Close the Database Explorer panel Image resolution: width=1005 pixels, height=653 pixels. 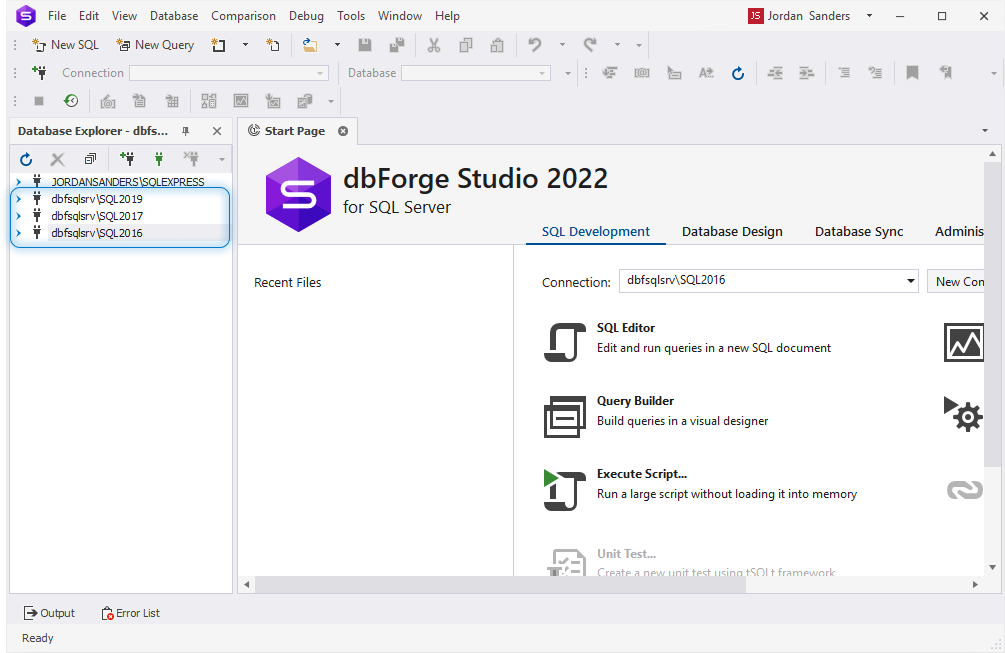217,131
